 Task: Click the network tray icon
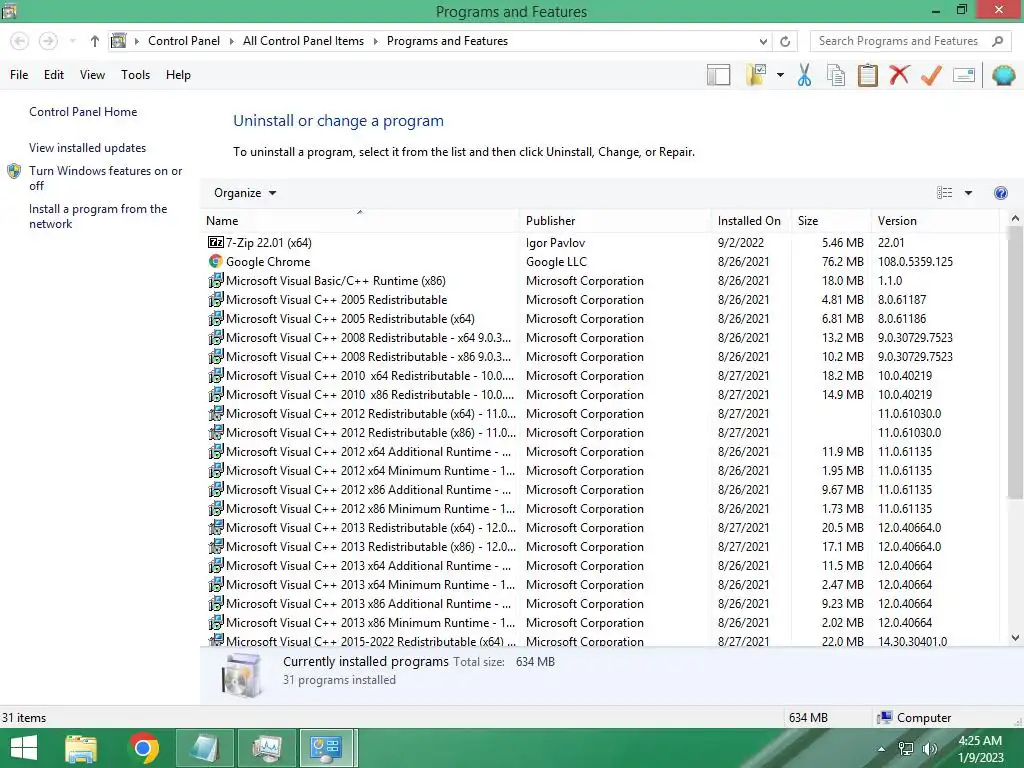[x=906, y=749]
